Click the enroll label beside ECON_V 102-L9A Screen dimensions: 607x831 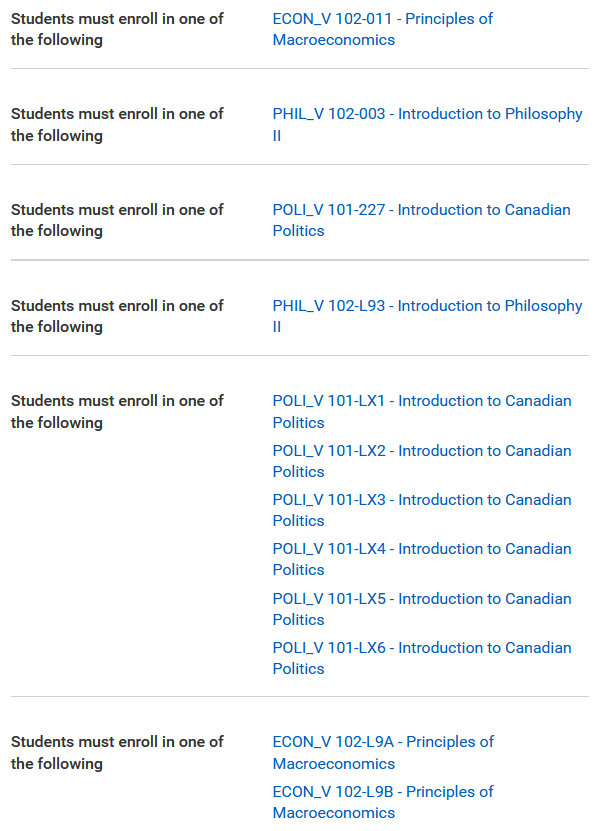coord(117,752)
